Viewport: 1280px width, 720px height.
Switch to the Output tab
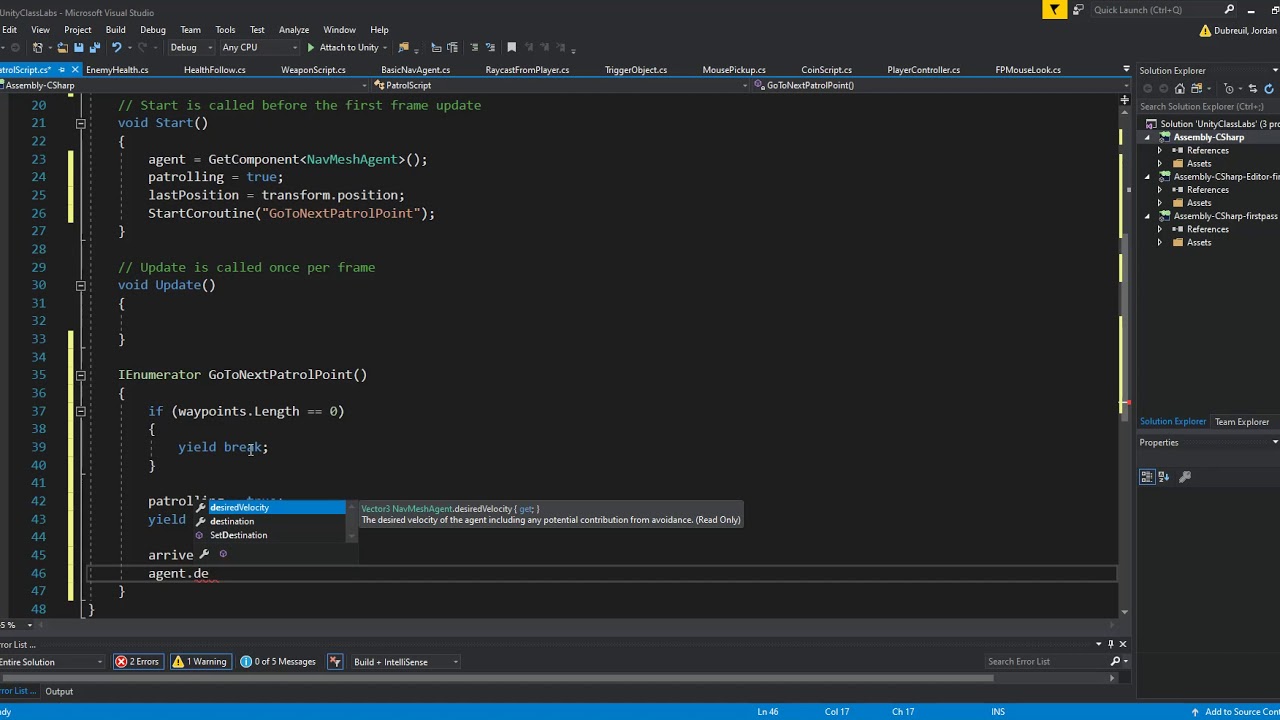(x=59, y=692)
